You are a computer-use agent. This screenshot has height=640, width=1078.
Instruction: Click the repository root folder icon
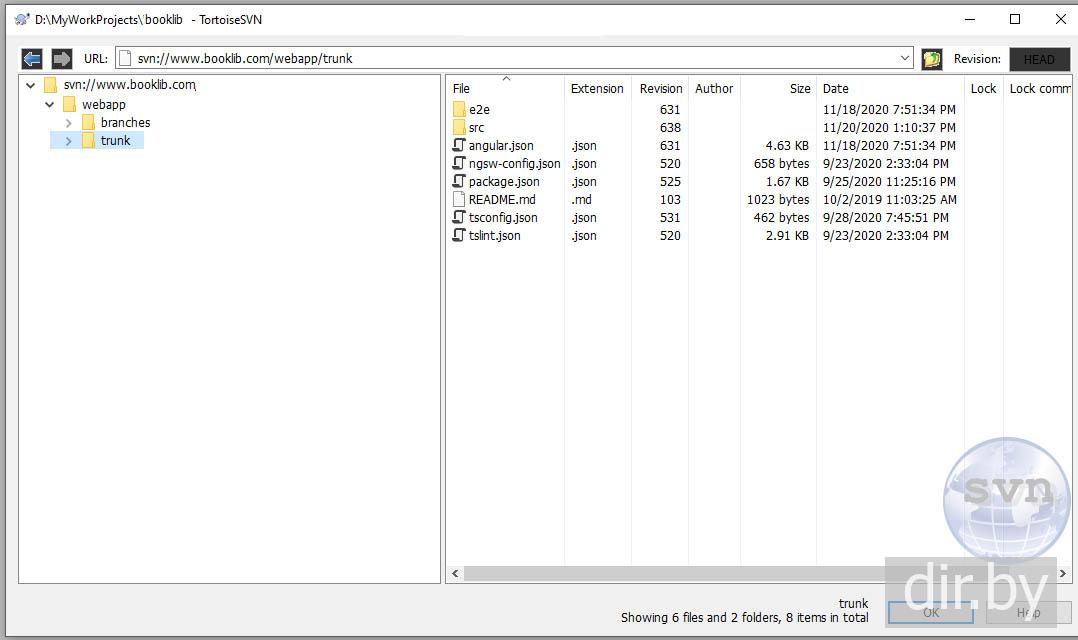coord(50,85)
